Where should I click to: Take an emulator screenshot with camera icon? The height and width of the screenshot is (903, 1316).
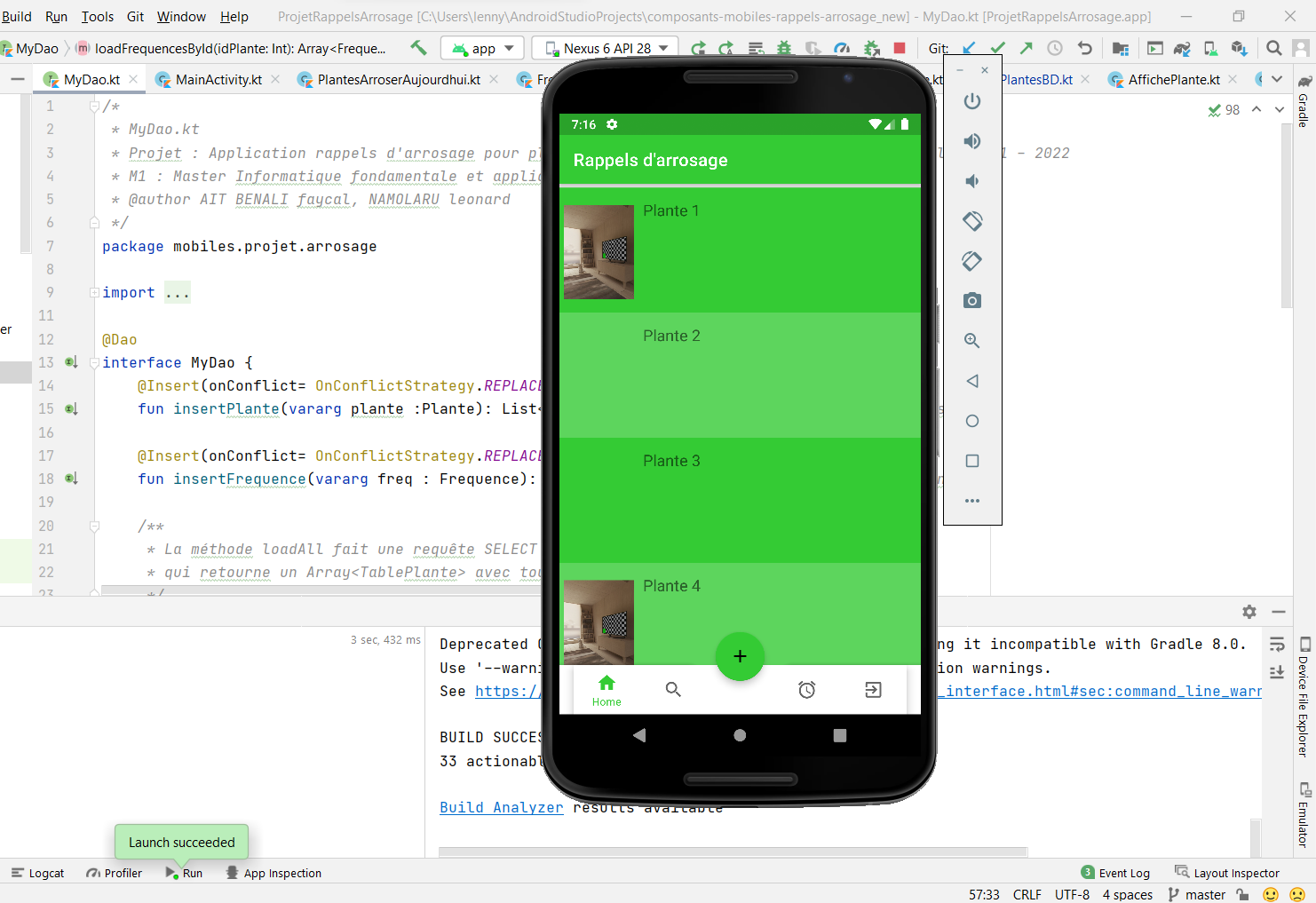coord(972,301)
